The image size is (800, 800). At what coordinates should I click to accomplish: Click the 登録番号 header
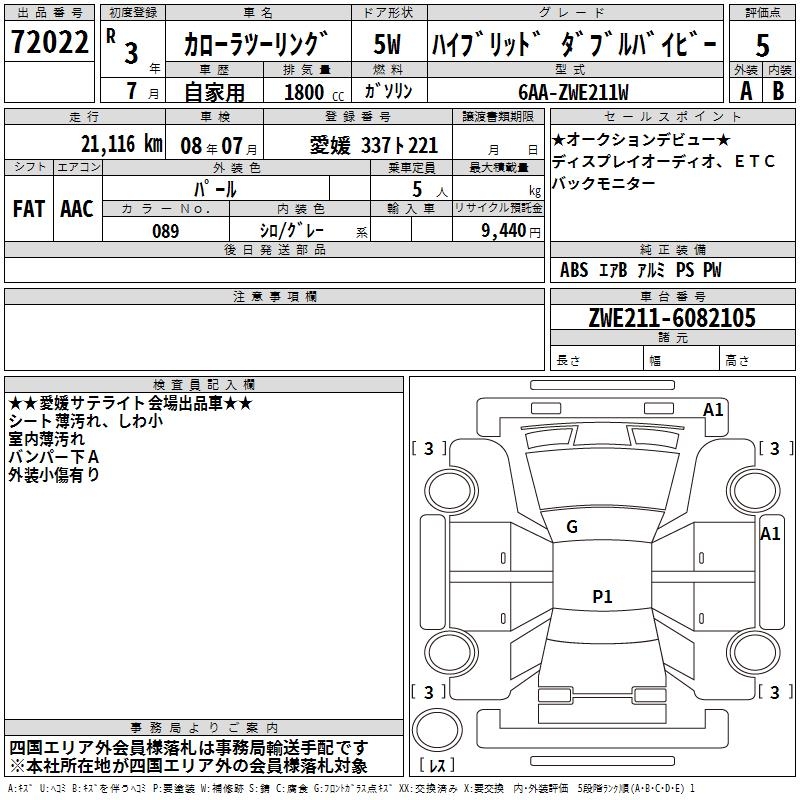[x=358, y=116]
